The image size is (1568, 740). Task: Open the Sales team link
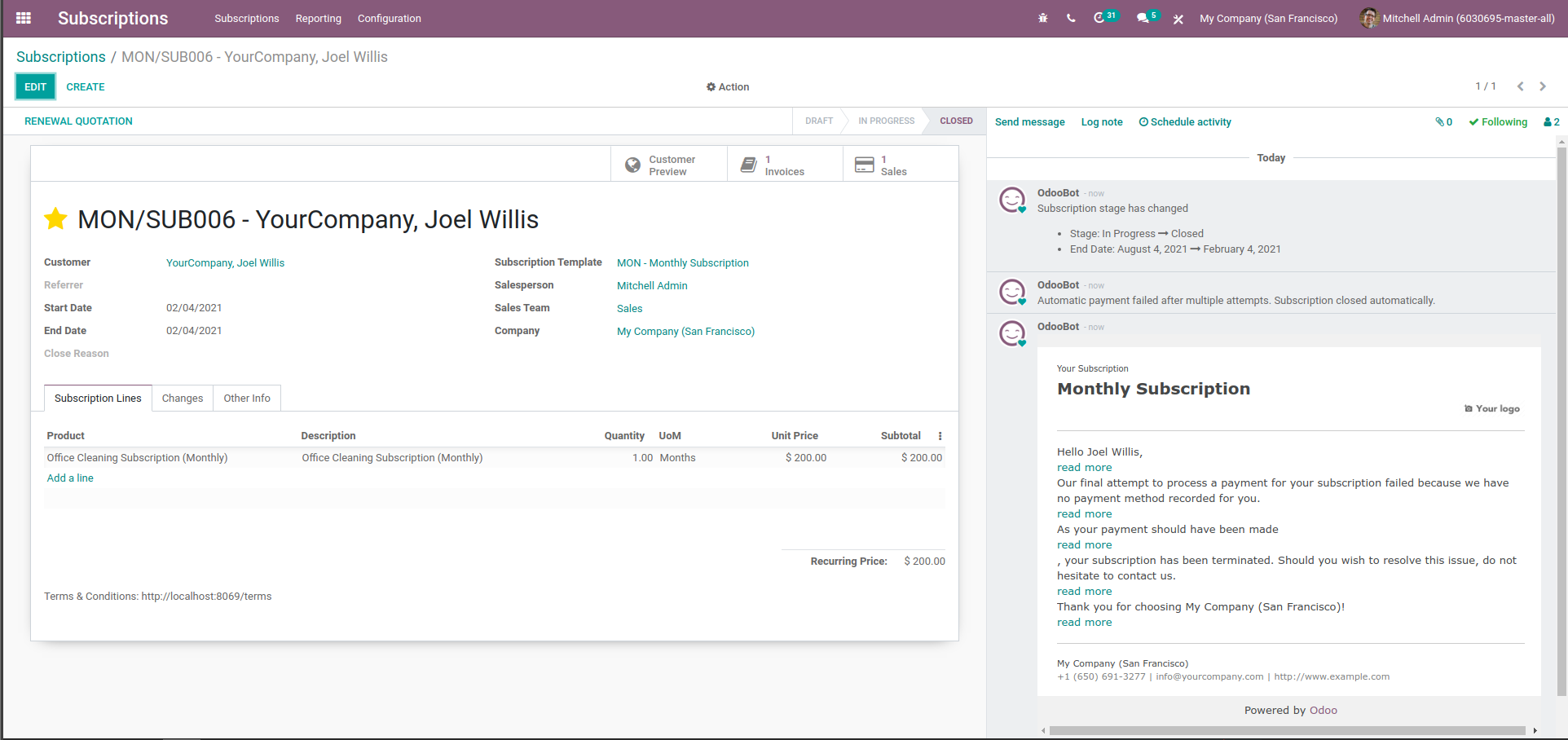point(630,309)
